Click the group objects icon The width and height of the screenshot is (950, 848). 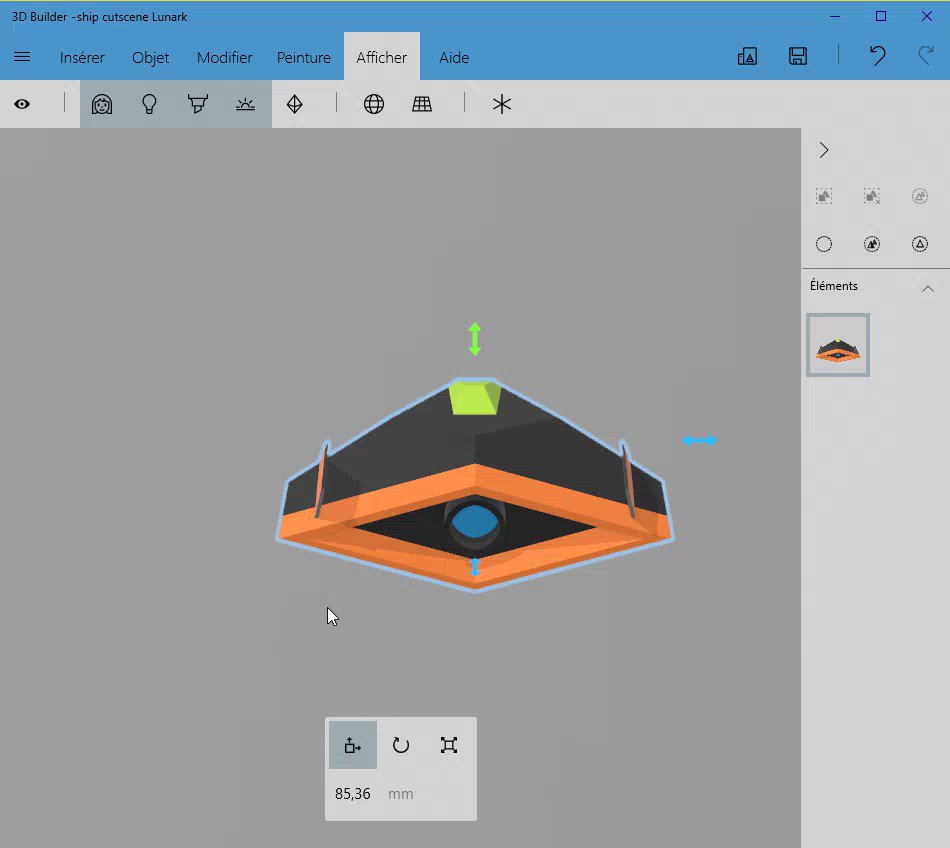pos(823,196)
